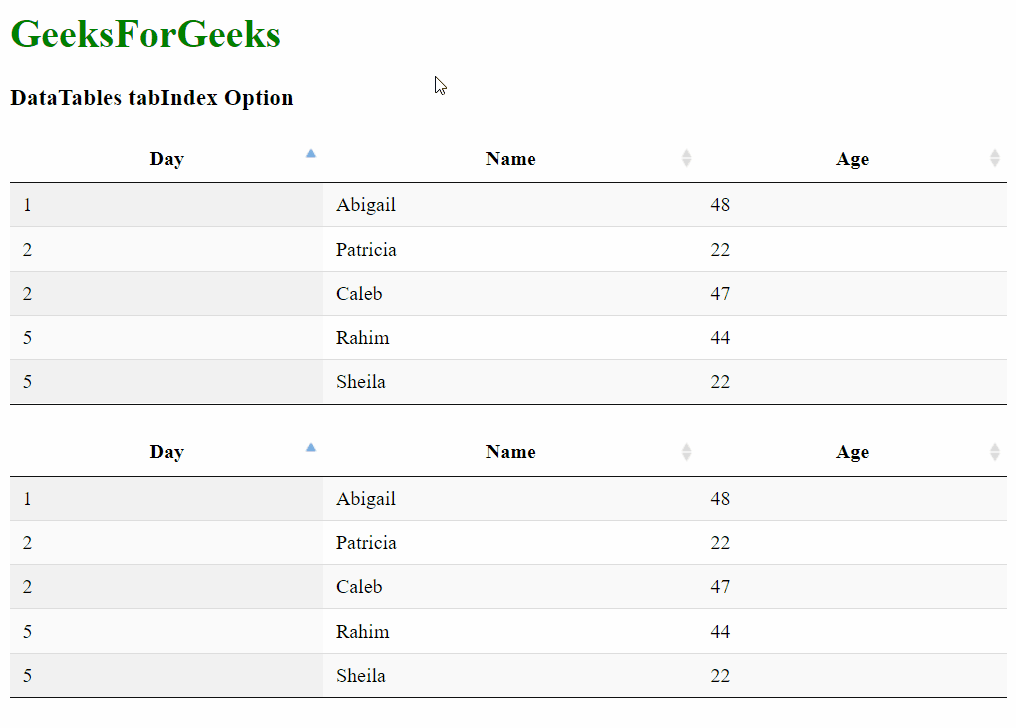Sort first table by the Age header label
Image resolution: width=1016 pixels, height=728 pixels.
click(852, 159)
